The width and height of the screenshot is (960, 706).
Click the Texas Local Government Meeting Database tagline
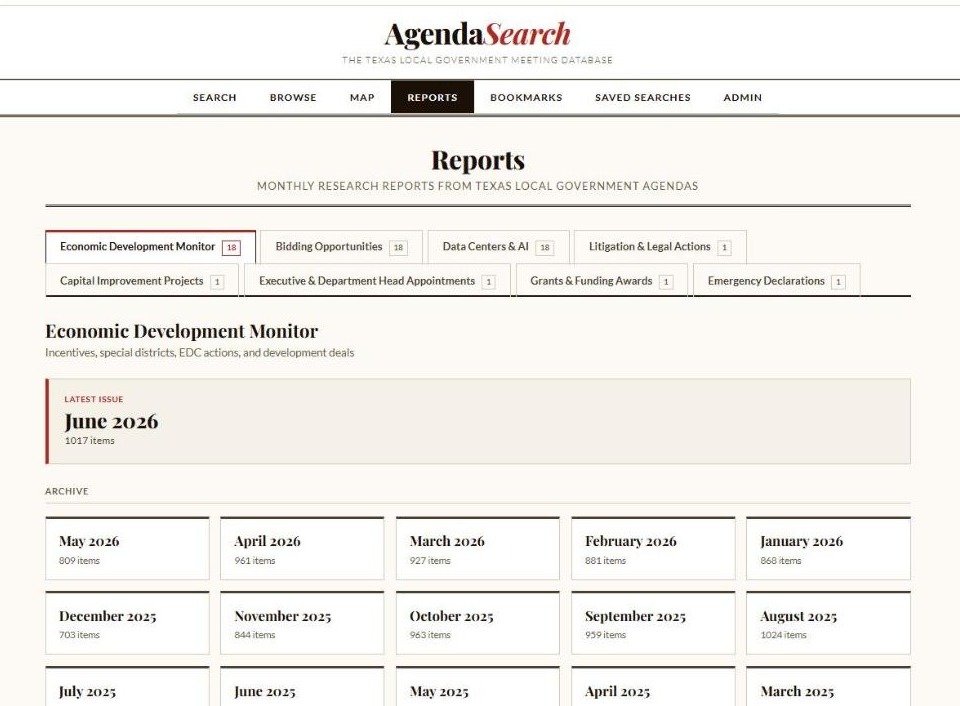478,60
